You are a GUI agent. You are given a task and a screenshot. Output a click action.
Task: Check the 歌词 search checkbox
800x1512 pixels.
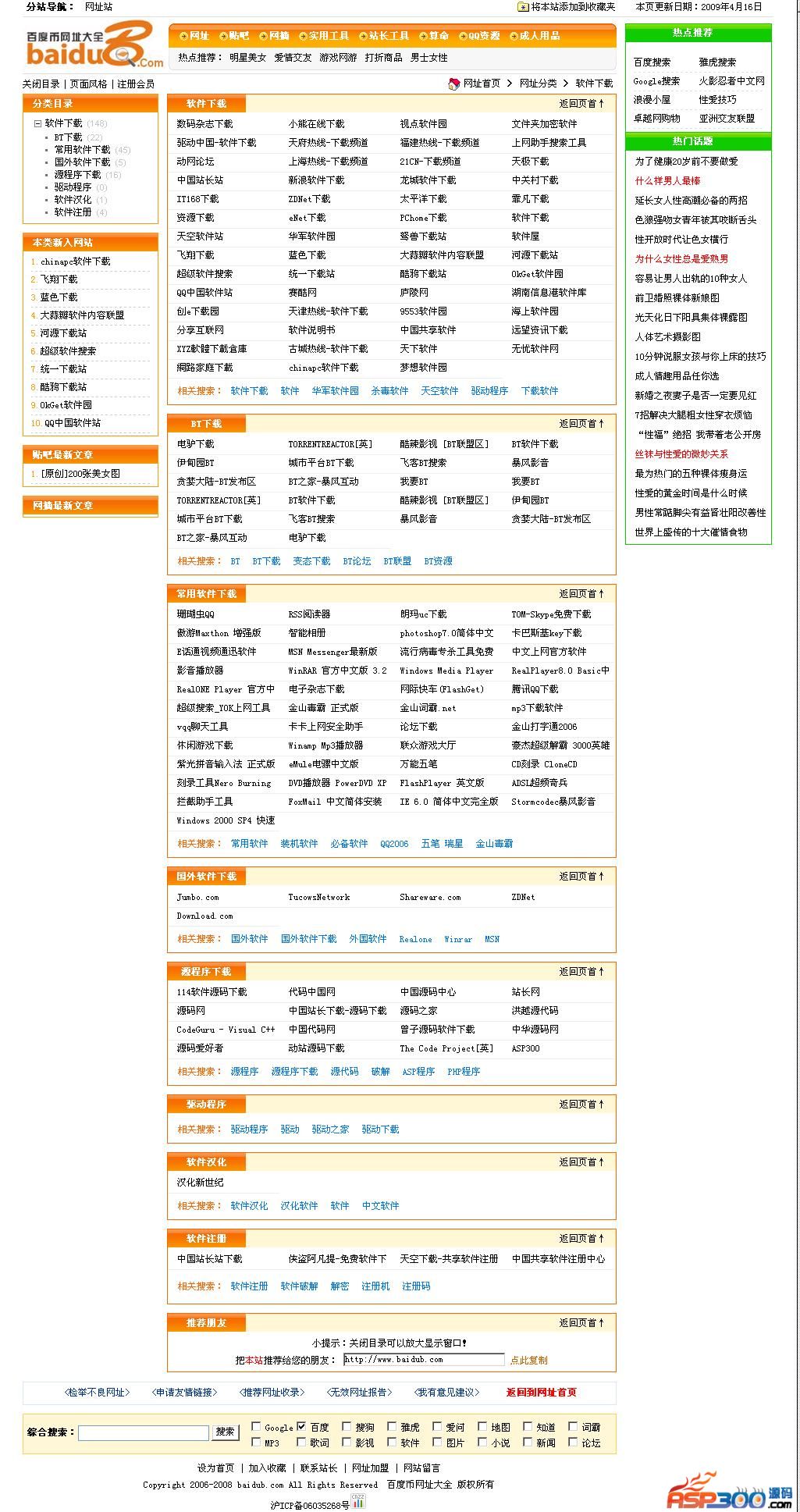[301, 1443]
